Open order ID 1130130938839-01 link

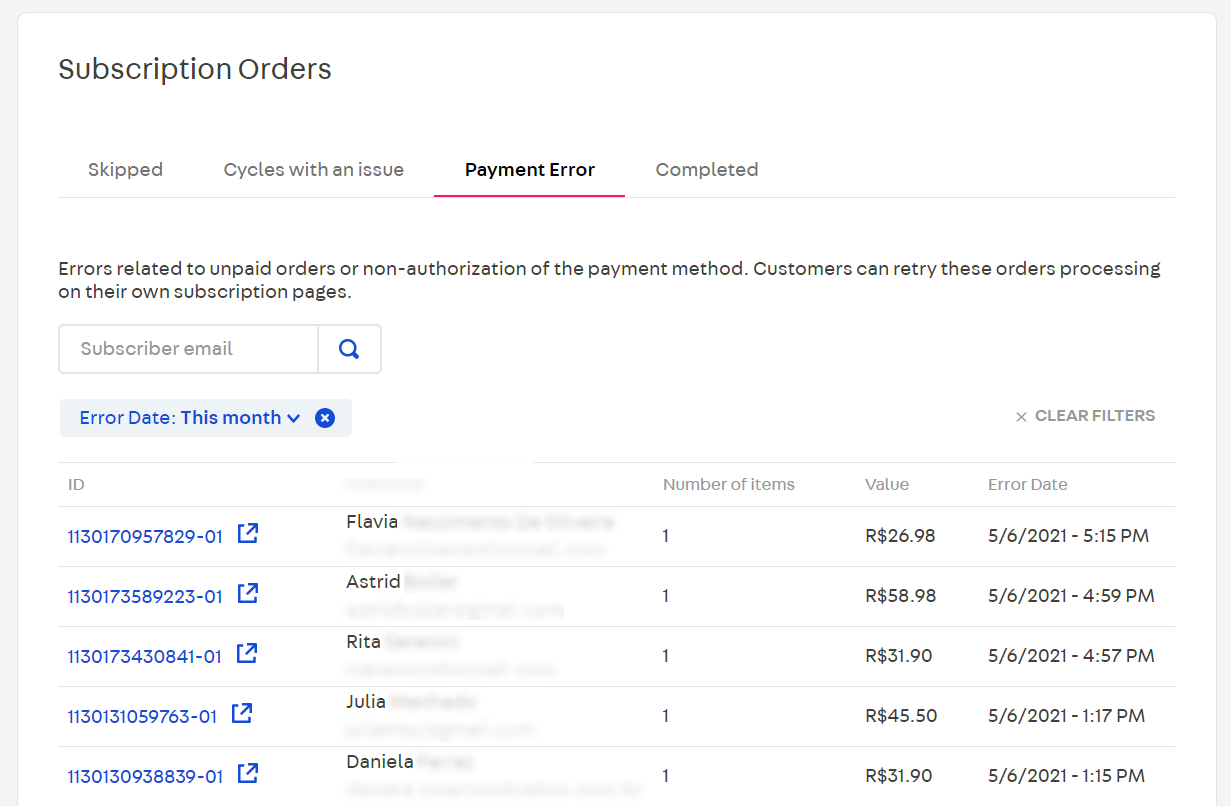tap(145, 777)
